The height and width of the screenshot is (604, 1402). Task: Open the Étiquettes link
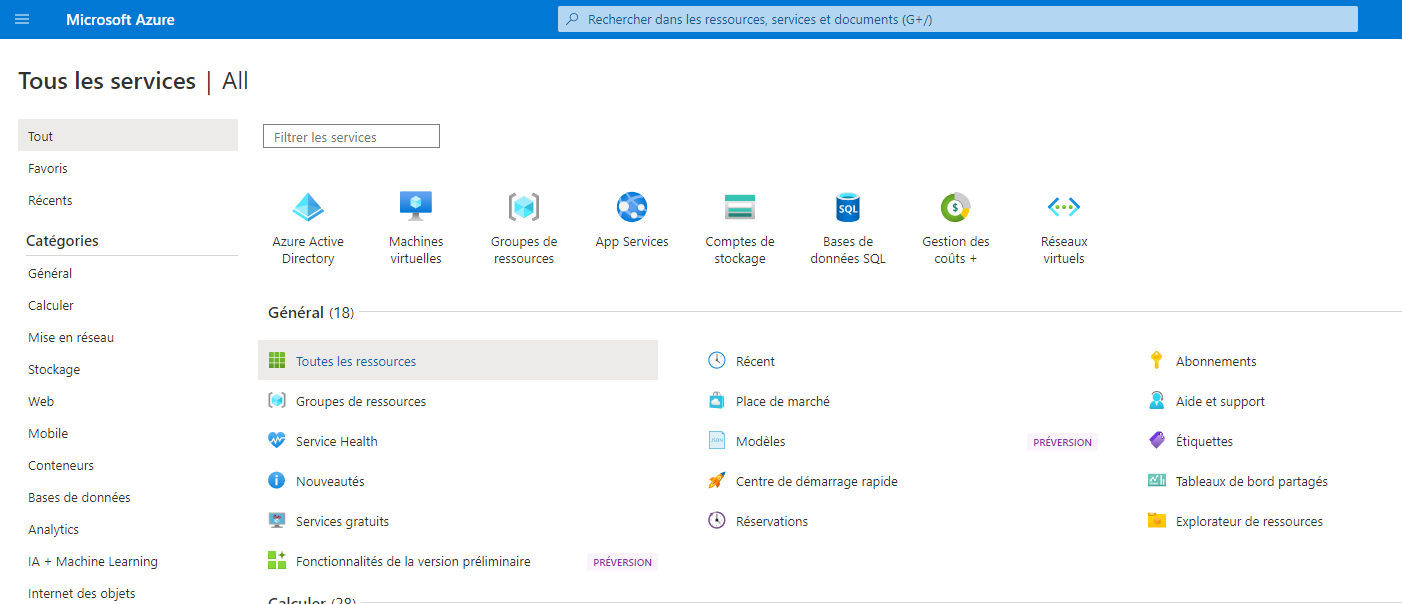pyautogui.click(x=1204, y=441)
